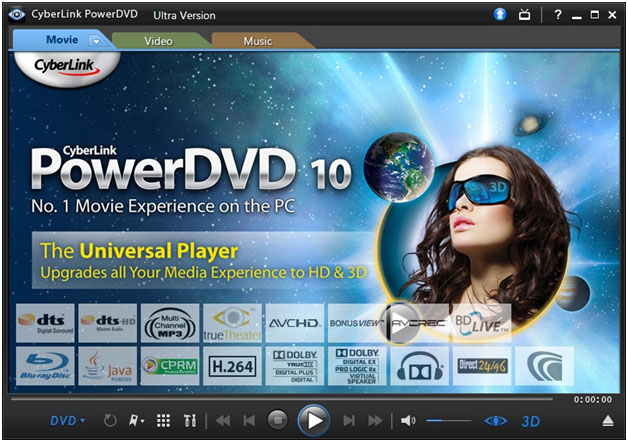Open the help question mark
This screenshot has height=442, width=628.
pos(557,15)
